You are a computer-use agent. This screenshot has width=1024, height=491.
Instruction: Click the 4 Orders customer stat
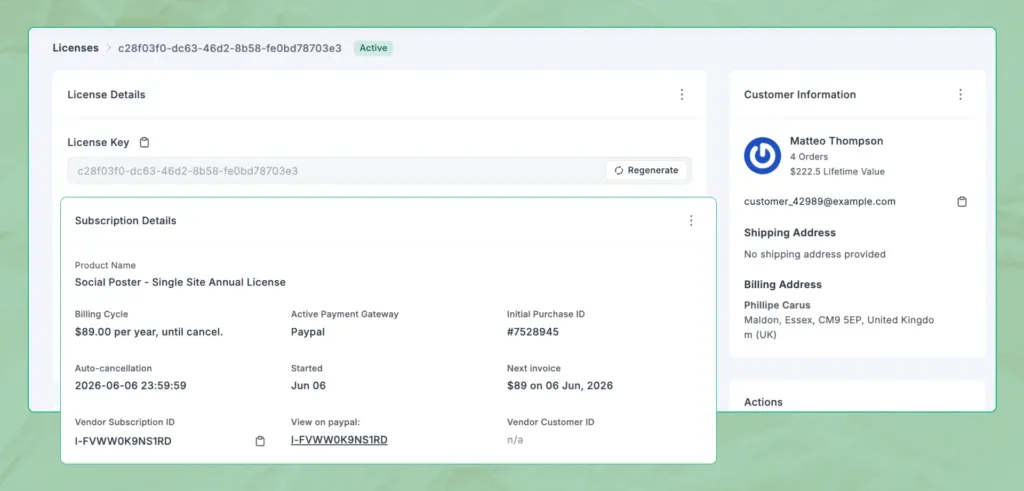810,157
